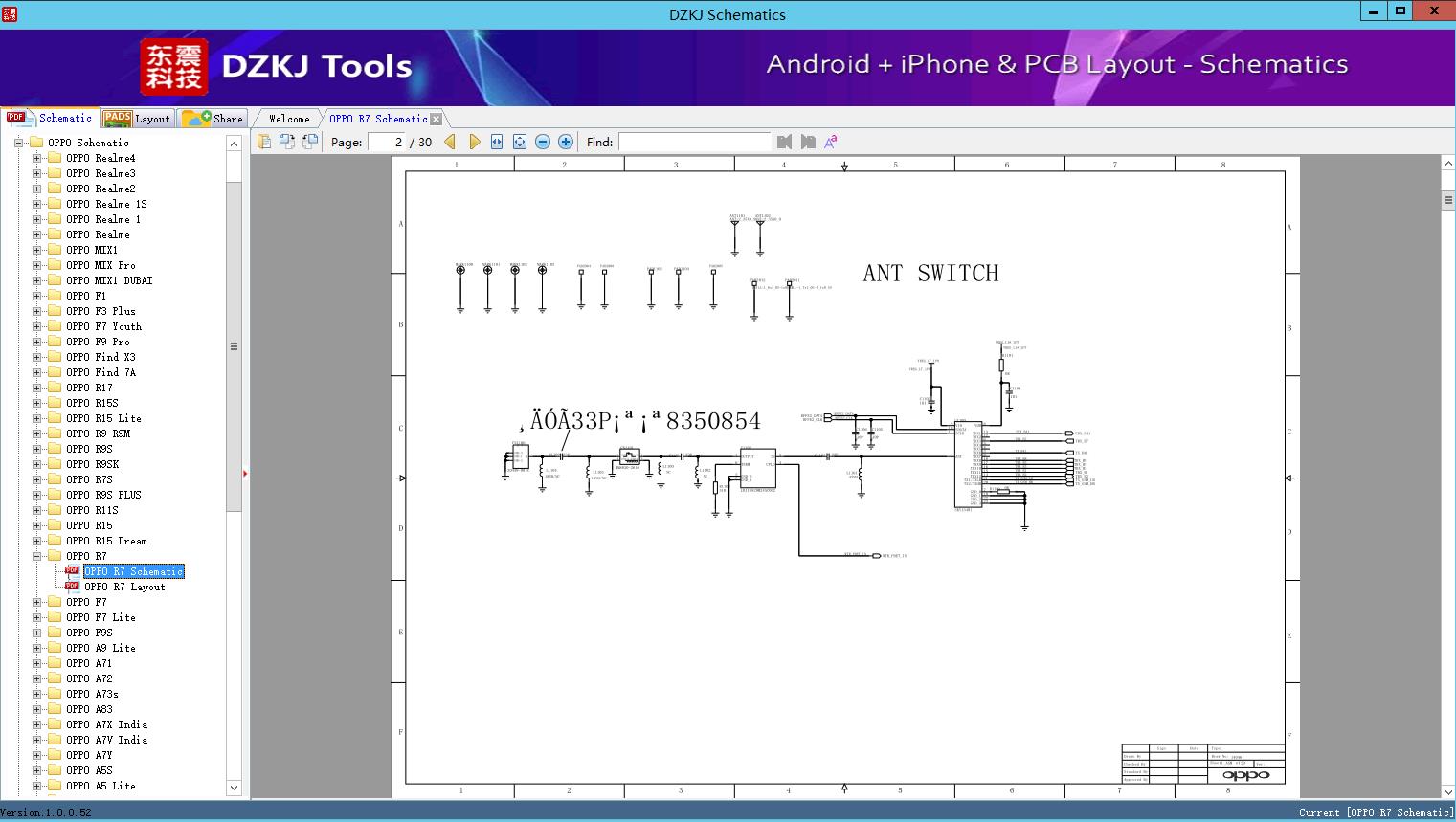Select the OPPO R11S folder
Viewport: 1456px width, 822px height.
pos(92,510)
